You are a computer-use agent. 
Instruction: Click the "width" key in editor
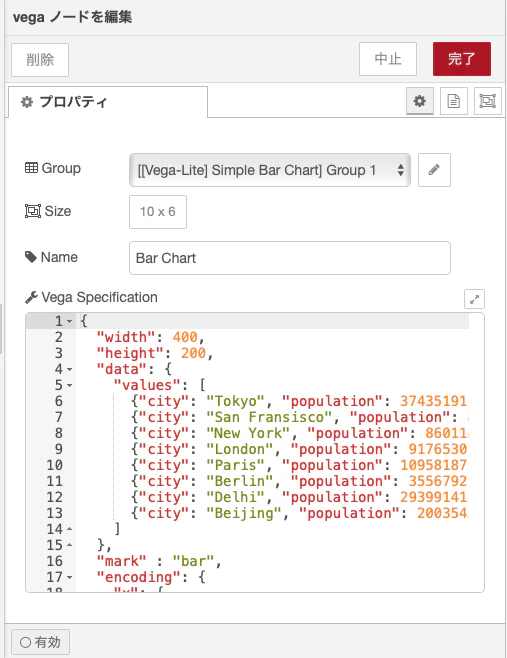coord(126,337)
